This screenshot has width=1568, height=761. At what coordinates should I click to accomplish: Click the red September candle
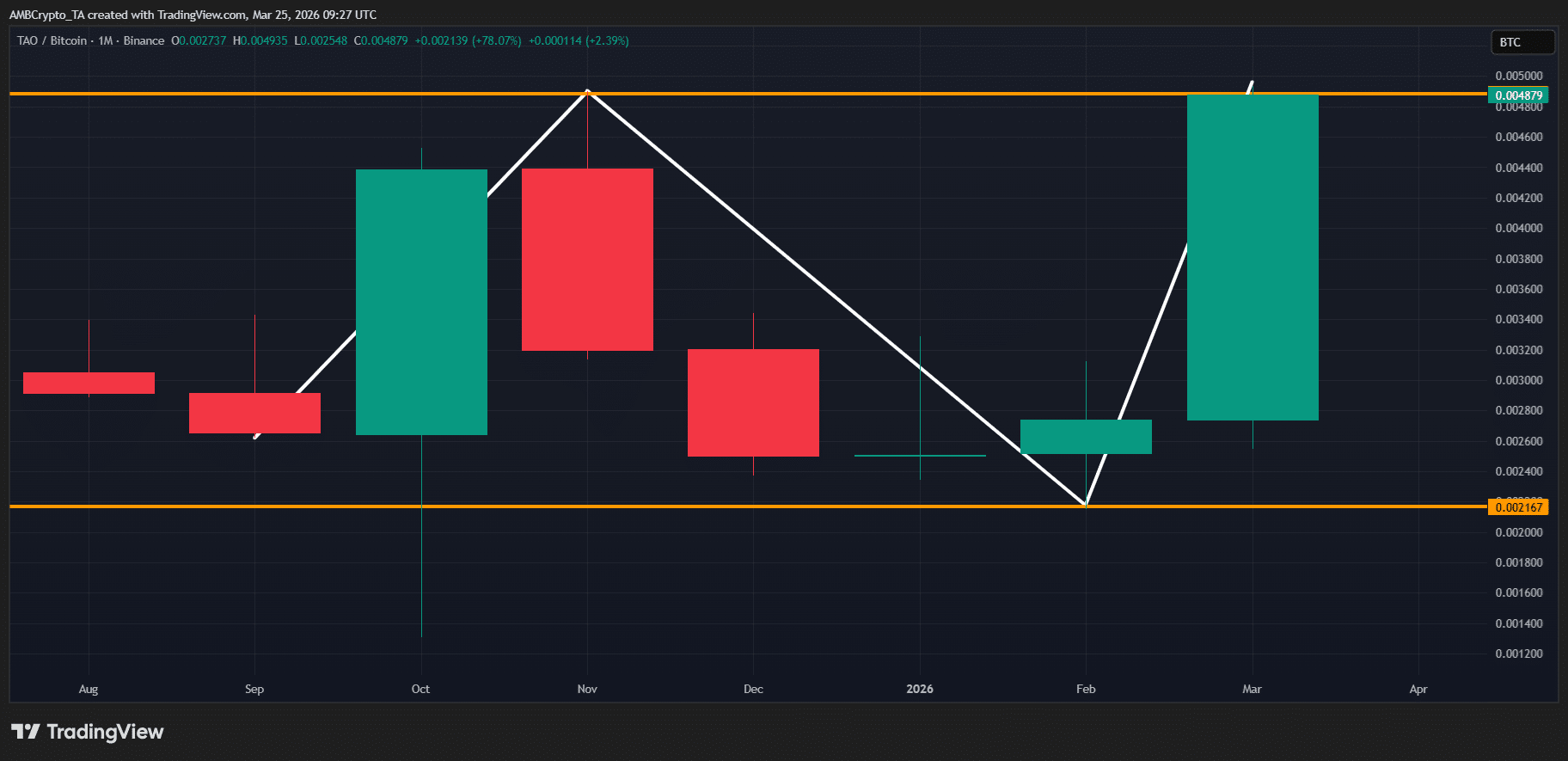(254, 413)
